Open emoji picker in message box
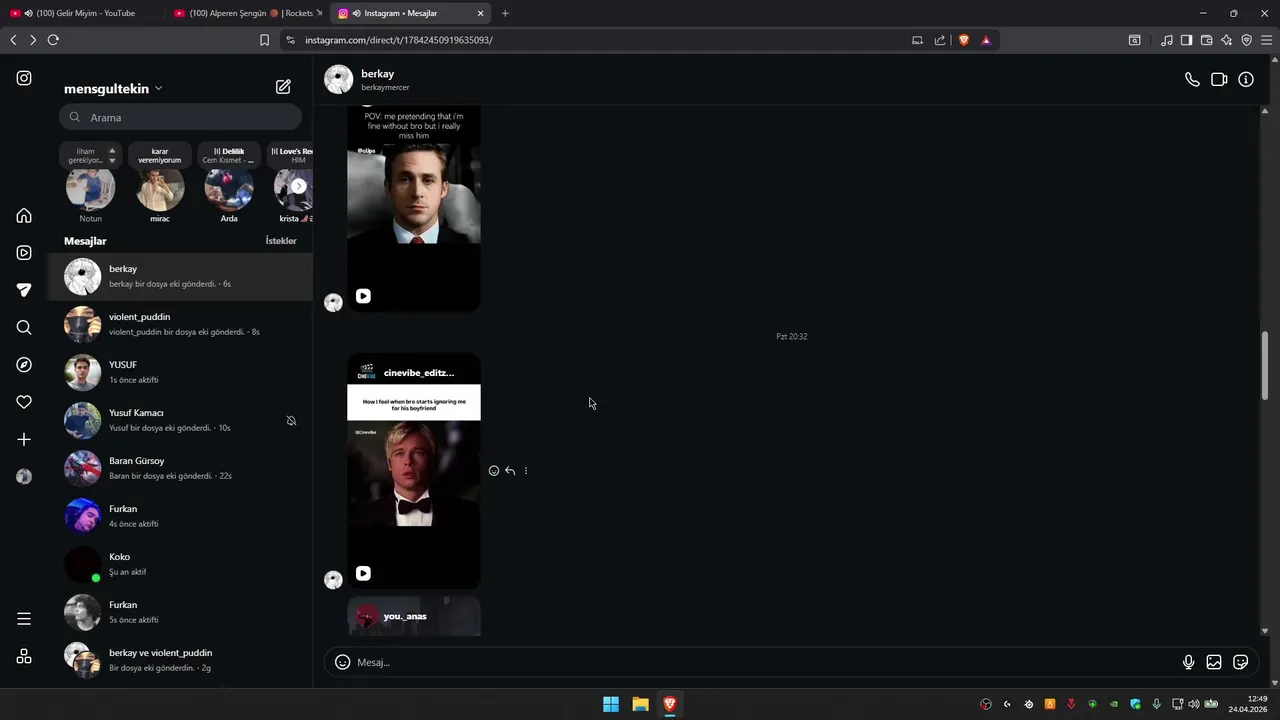Viewport: 1280px width, 720px height. pos(342,662)
